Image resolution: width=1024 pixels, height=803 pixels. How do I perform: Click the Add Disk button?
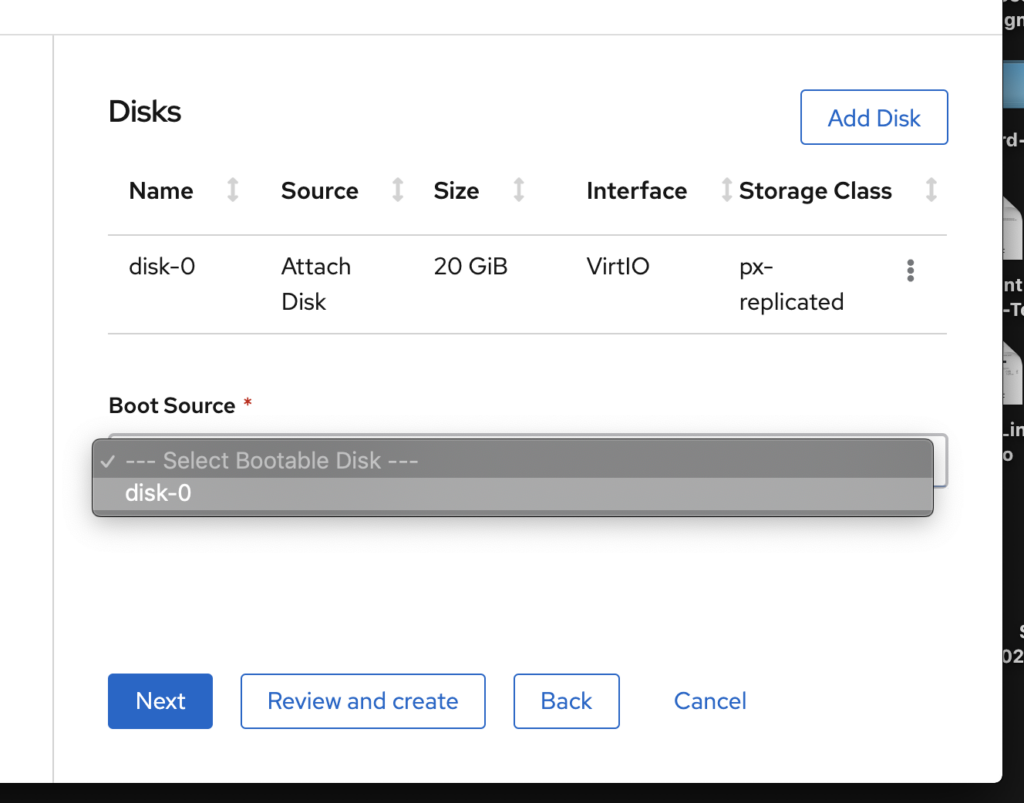(x=873, y=117)
